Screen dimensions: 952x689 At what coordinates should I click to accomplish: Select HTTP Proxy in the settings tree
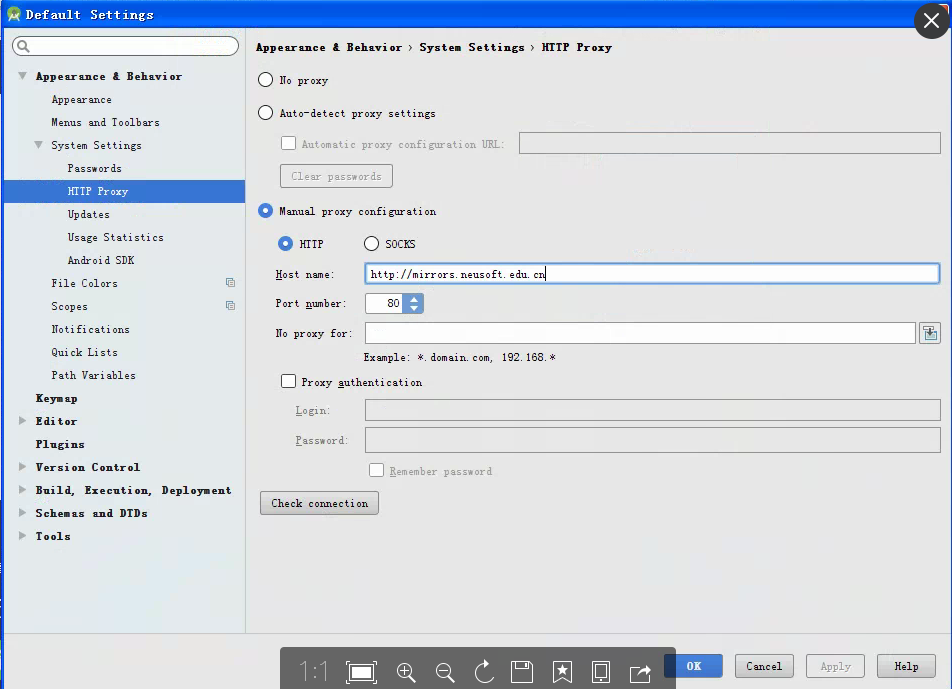[x=124, y=191]
